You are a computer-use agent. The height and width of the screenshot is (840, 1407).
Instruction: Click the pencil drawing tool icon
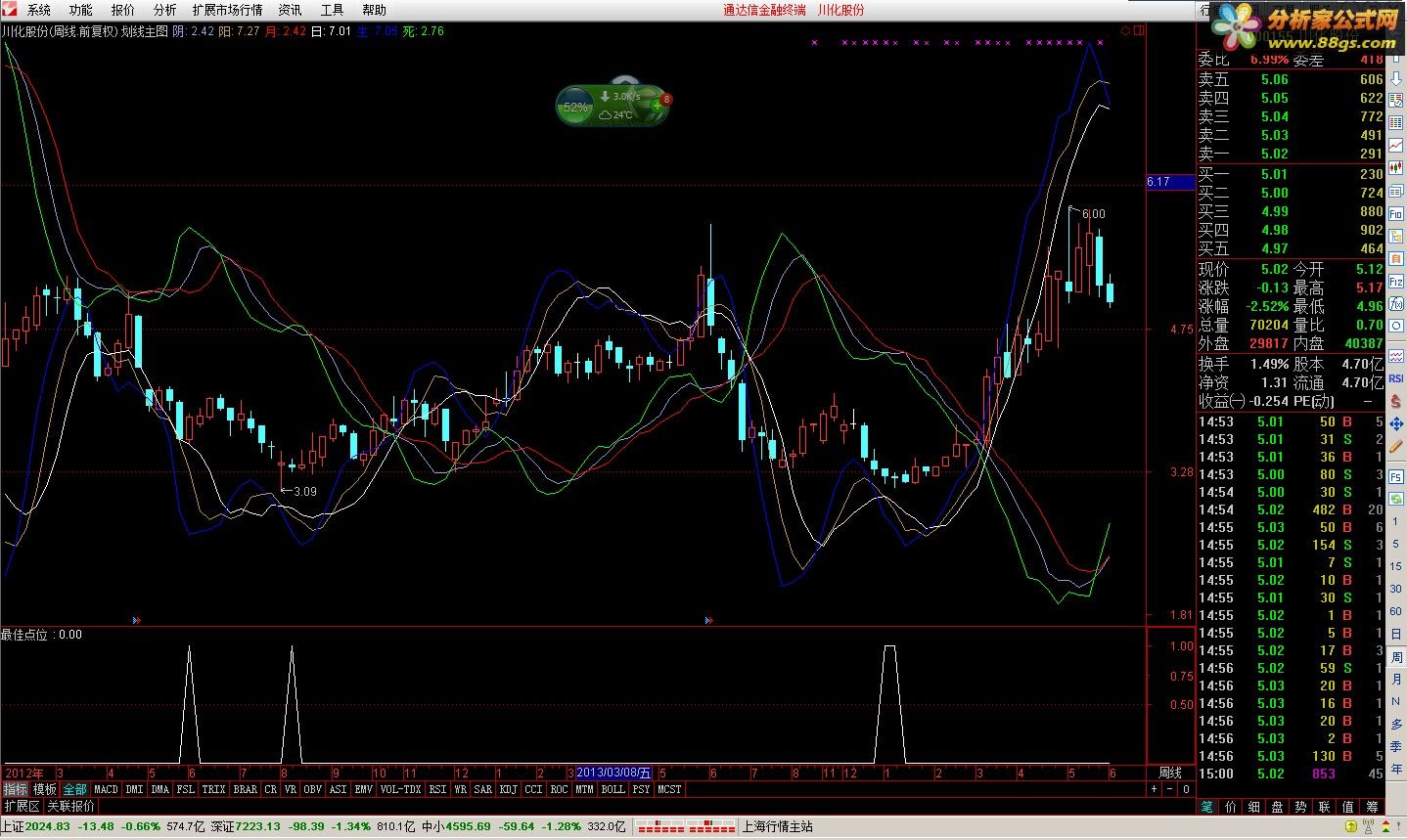point(1396,447)
